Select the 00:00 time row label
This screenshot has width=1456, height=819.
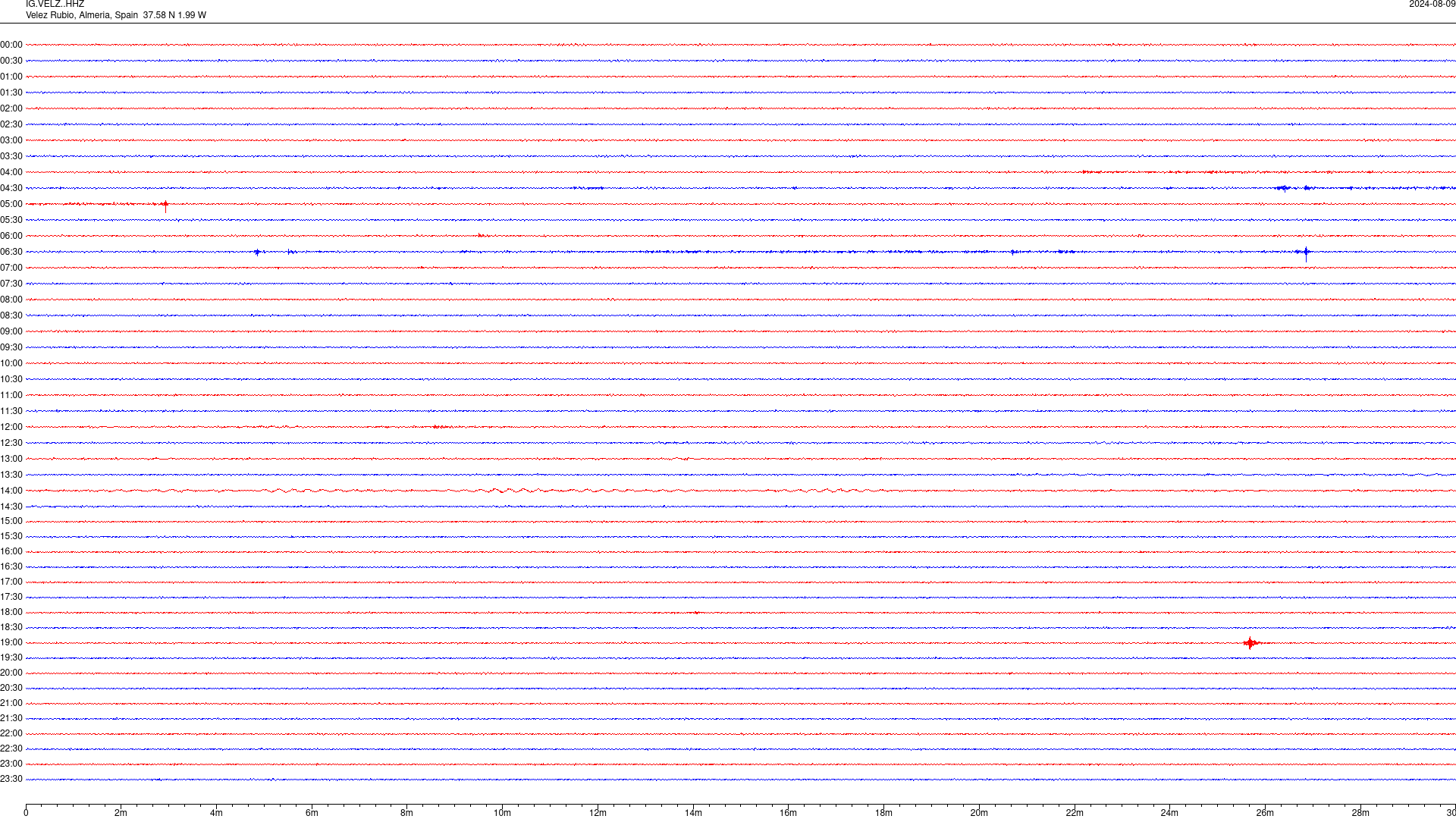tap(11, 45)
